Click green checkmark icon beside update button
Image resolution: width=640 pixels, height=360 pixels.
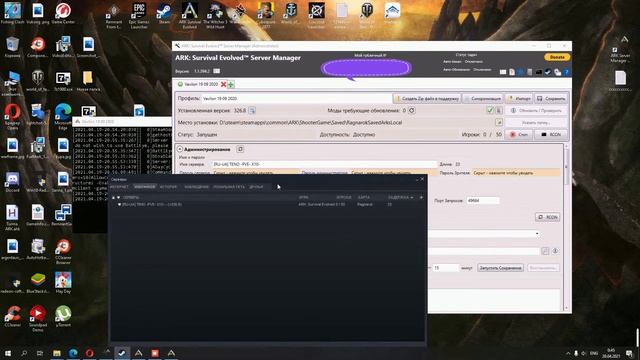coord(490,110)
